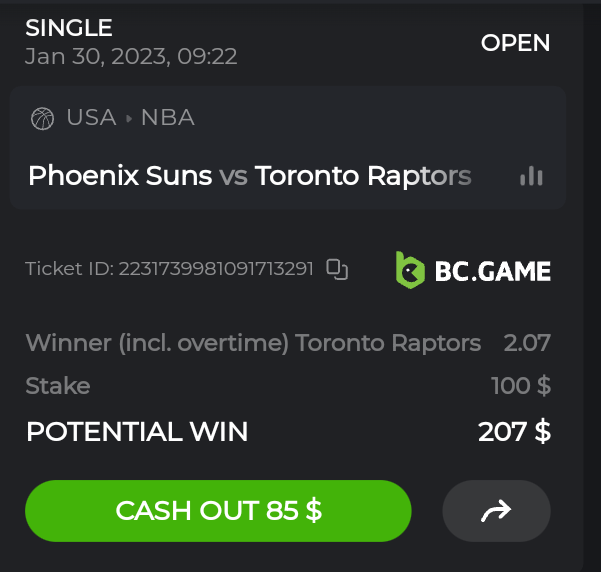Image resolution: width=601 pixels, height=572 pixels.
Task: Click the Toronto Raptors team name in match title
Action: (363, 176)
